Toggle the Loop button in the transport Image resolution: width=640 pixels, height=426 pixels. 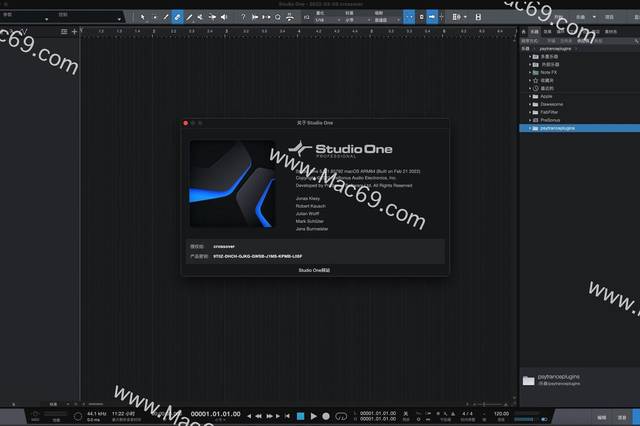[341, 415]
